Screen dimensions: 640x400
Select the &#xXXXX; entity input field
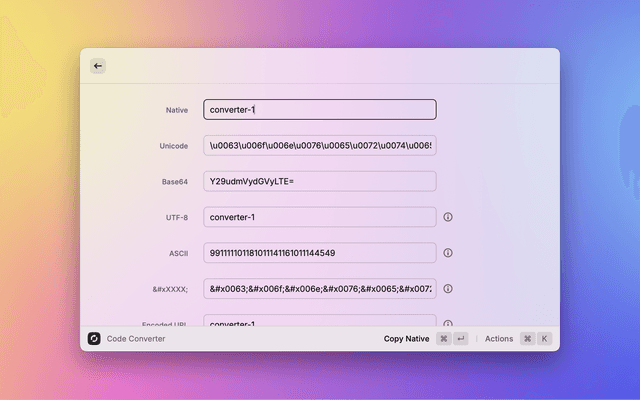coord(320,289)
